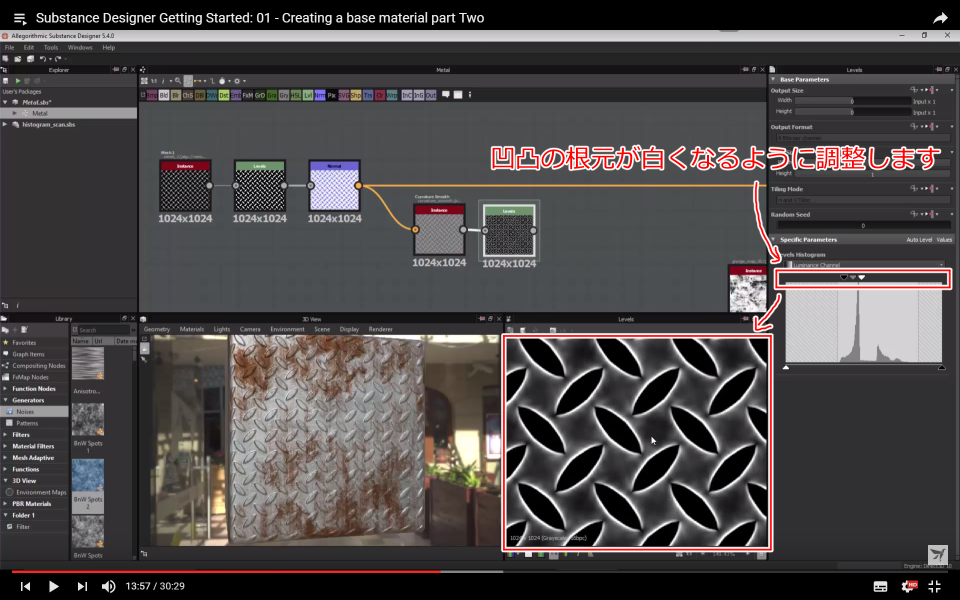
Task: Collapse the Generators library category
Action: click(x=6, y=400)
